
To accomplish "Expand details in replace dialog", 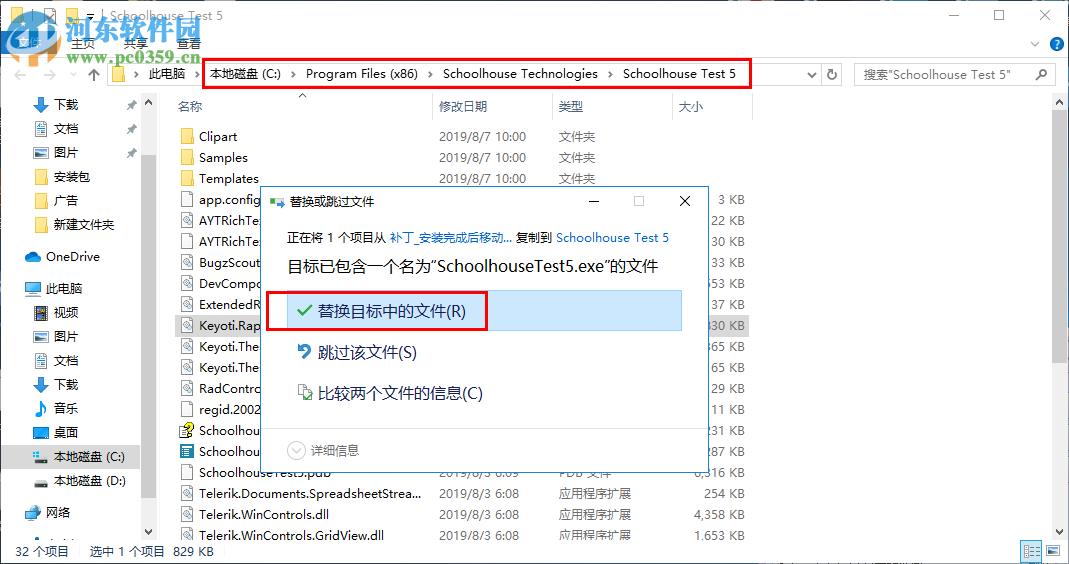I will 323,450.
